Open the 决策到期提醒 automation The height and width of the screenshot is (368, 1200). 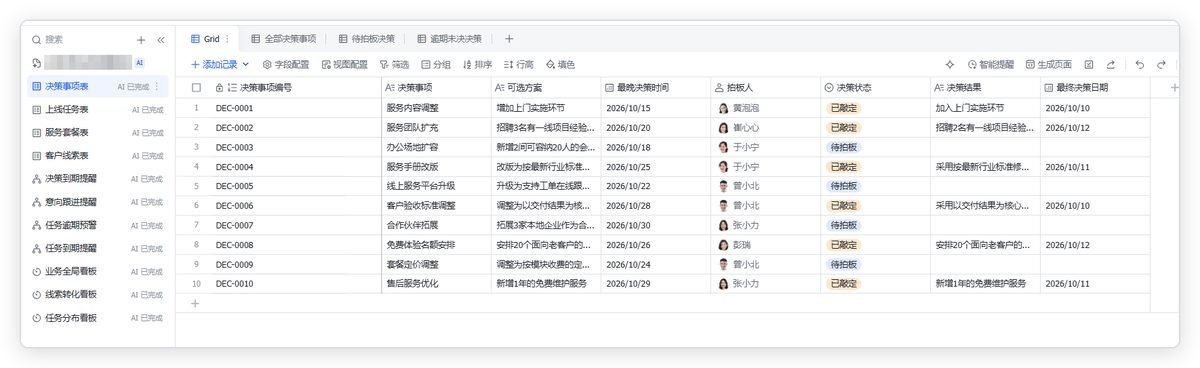click(x=97, y=179)
